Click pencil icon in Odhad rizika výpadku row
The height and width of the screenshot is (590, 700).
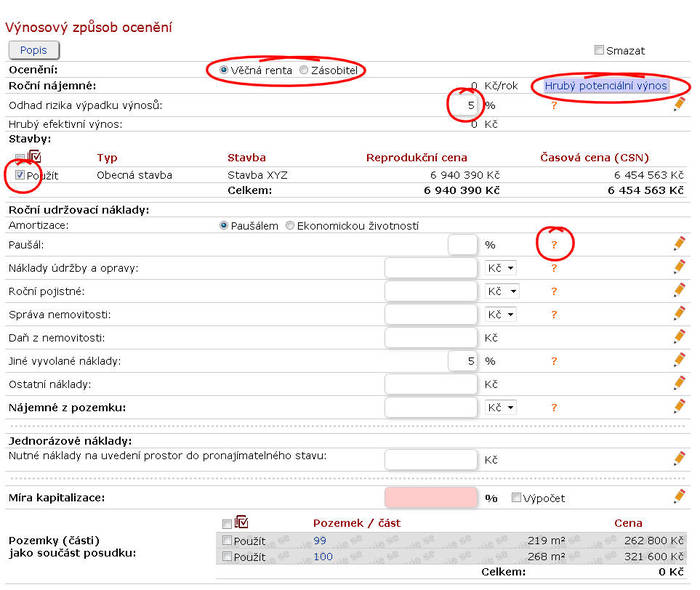click(679, 104)
